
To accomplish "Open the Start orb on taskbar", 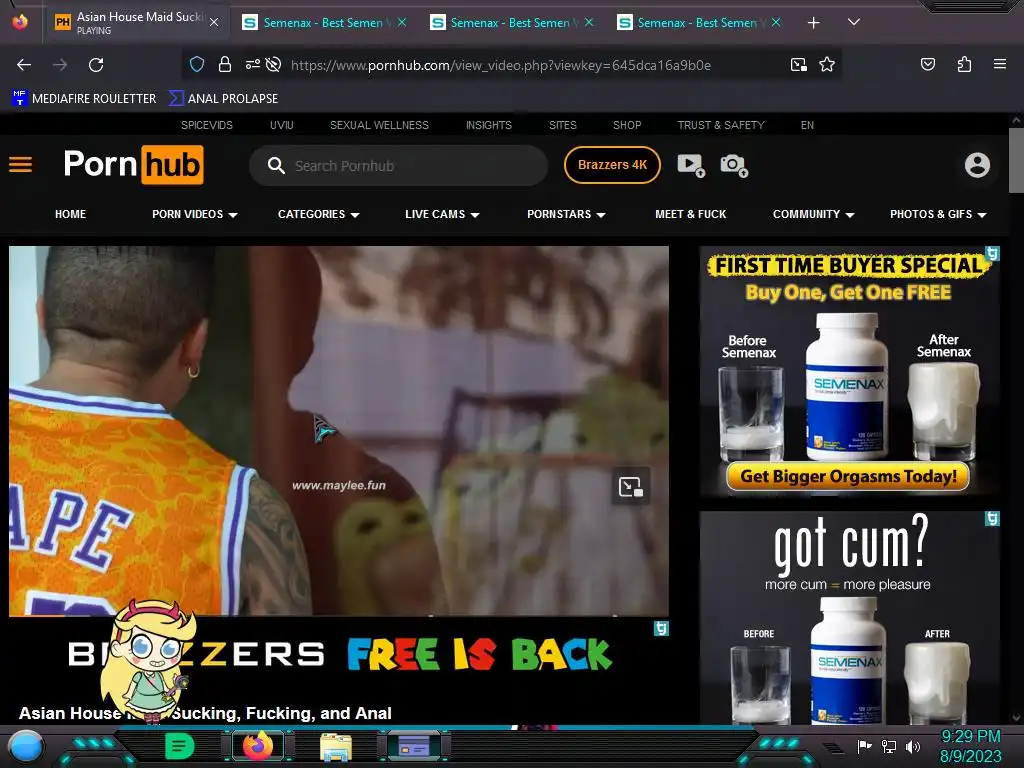I will click(26, 748).
